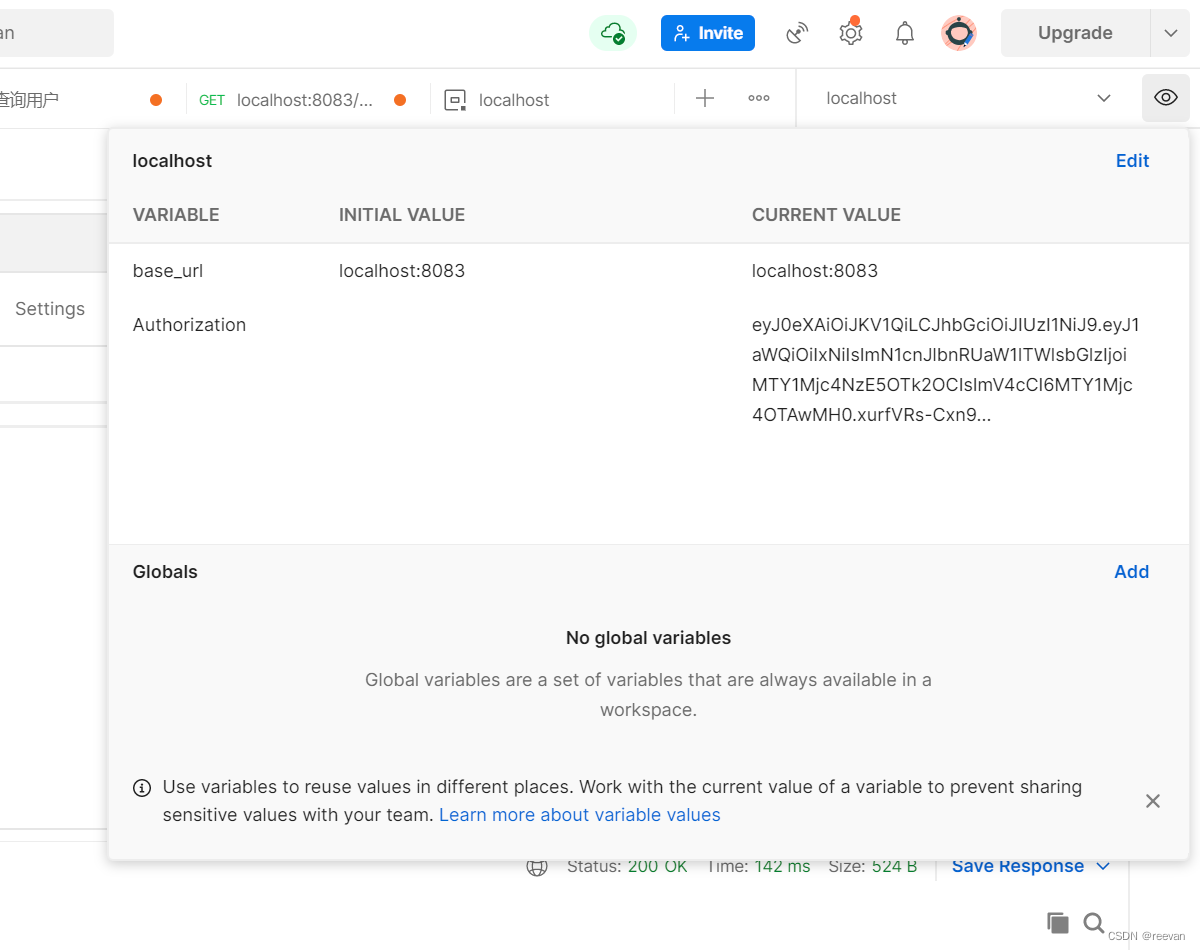The image size is (1200, 950).
Task: Click the copy response icon
Action: 1057,922
